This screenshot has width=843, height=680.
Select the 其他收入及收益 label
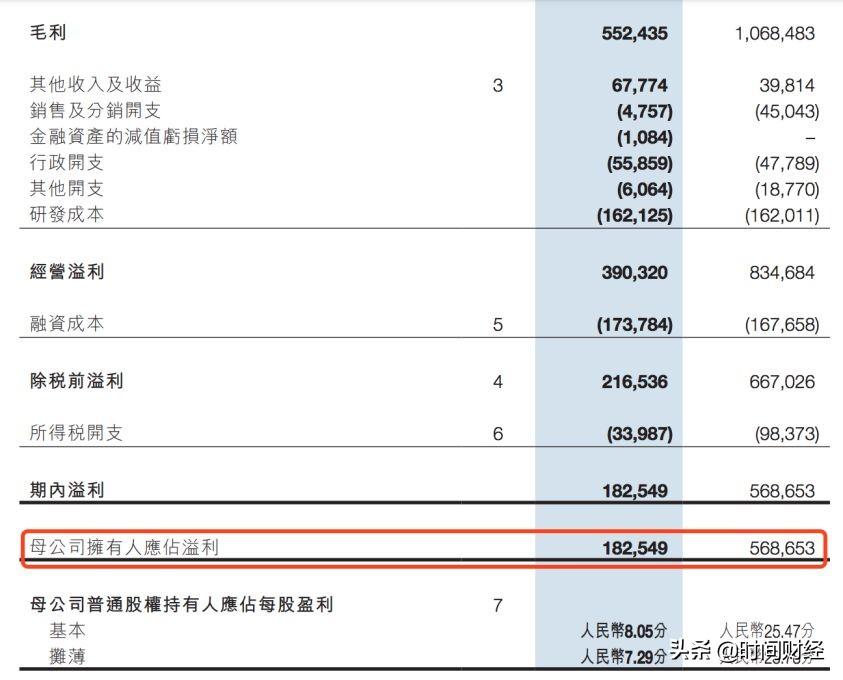(x=95, y=84)
